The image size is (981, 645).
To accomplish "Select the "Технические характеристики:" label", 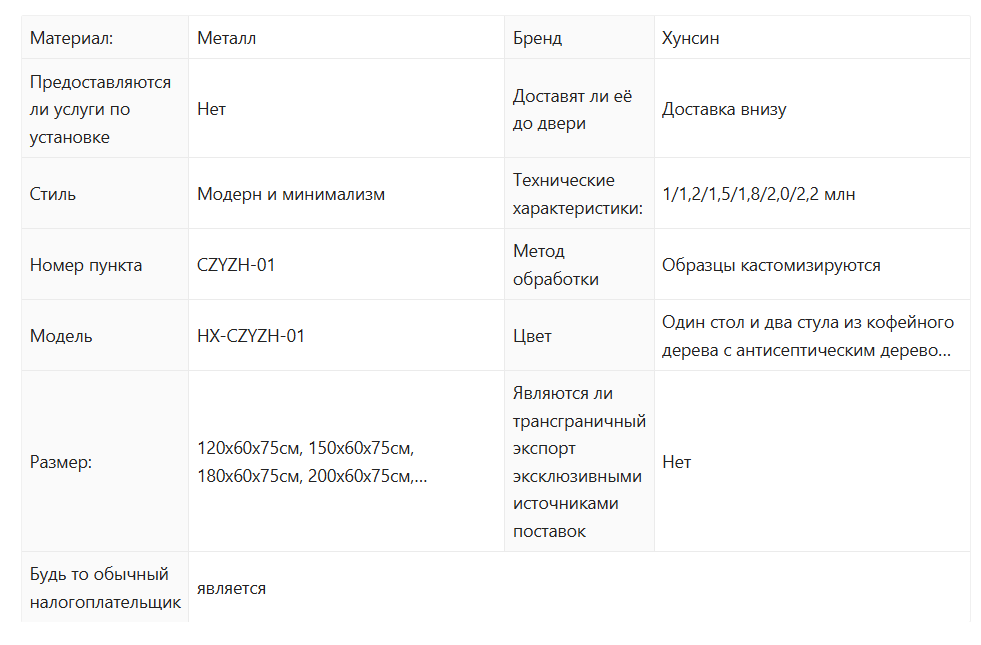I will [577, 194].
